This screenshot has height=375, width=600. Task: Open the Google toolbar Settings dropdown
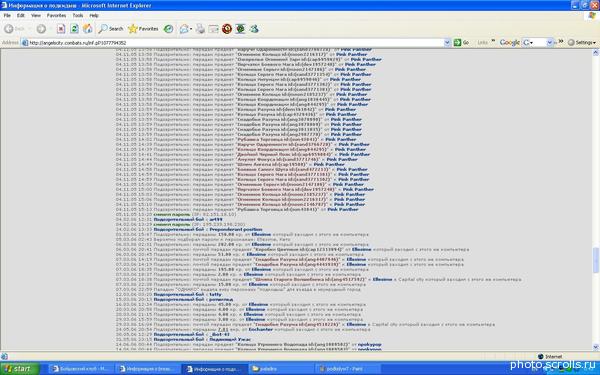click(582, 43)
